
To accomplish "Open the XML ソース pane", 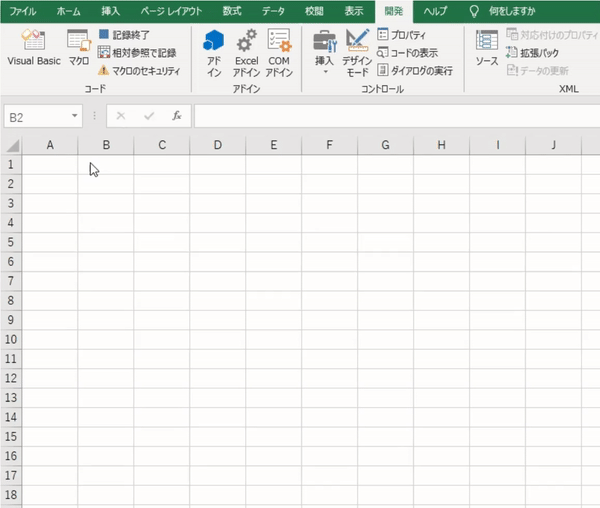I will 487,47.
